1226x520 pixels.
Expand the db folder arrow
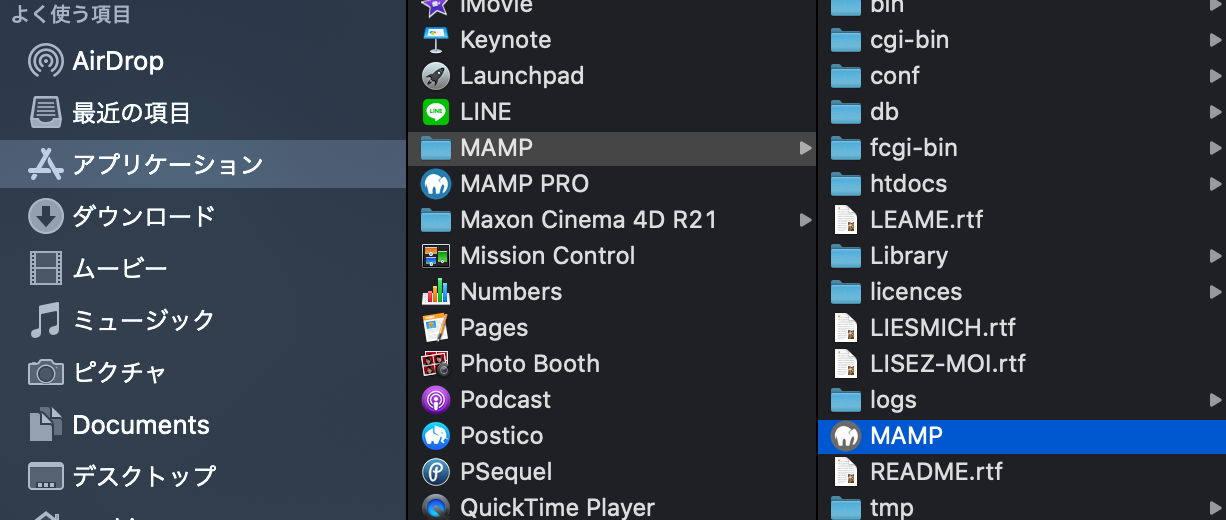[x=1215, y=112]
